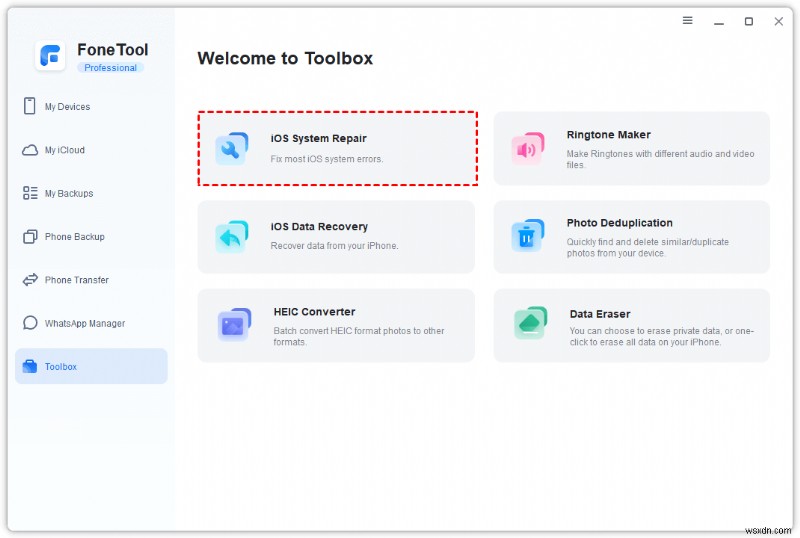Click 'Batch convert HEIC format photos' description
This screenshot has width=800, height=538.
click(x=359, y=336)
